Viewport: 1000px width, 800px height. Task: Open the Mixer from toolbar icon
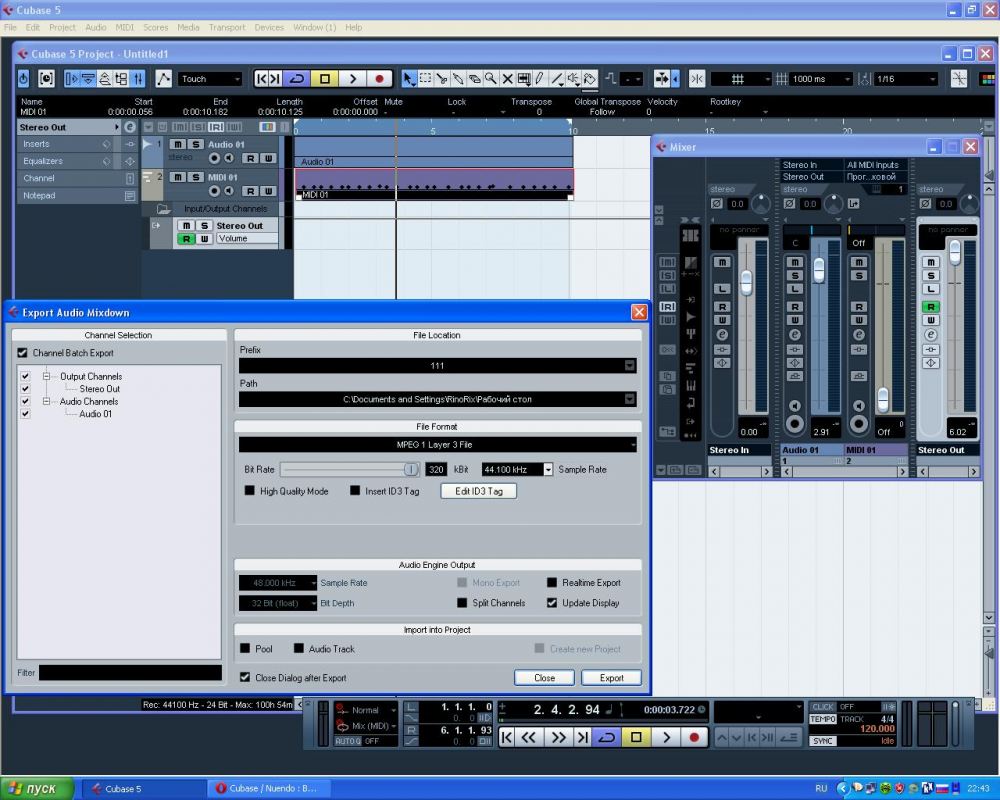coord(138,79)
